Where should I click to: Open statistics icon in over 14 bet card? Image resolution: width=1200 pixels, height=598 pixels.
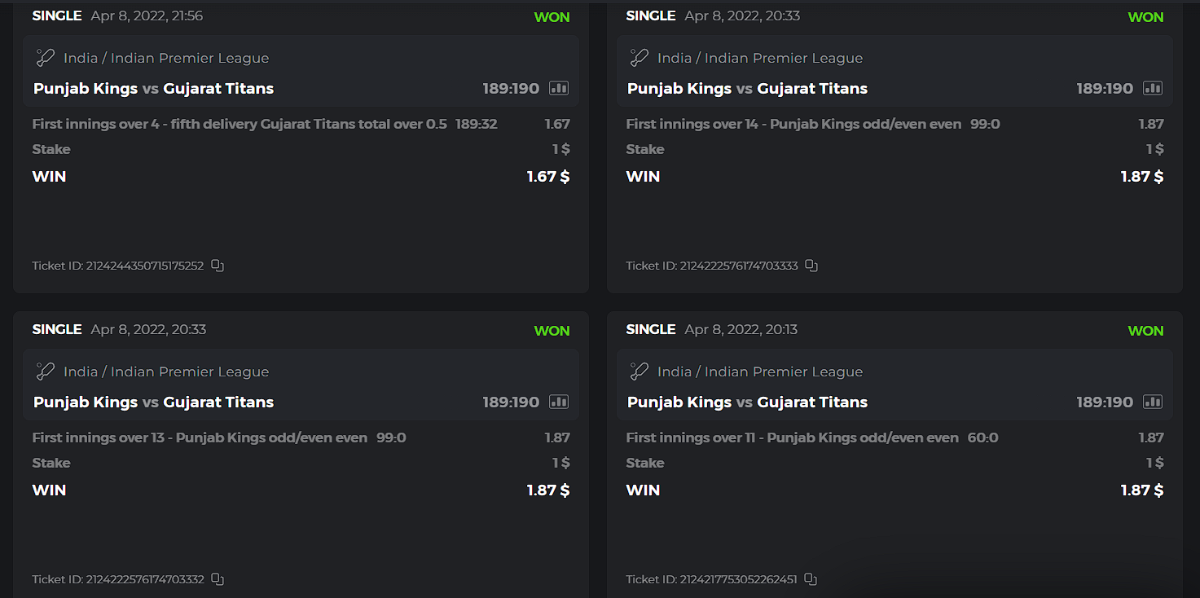[x=1153, y=88]
